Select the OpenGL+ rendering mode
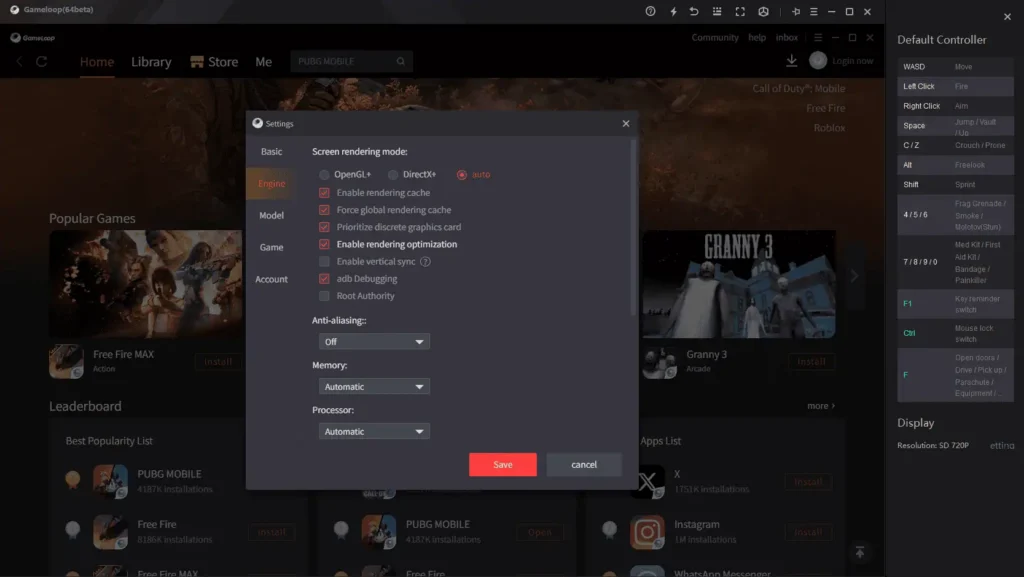1024x577 pixels. 324,175
